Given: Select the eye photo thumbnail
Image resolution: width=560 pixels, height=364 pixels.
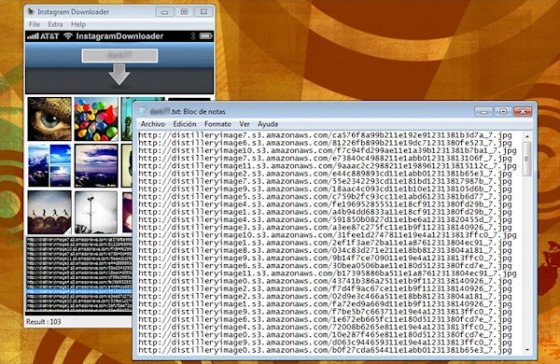Looking at the screenshot, I should 50,119.
